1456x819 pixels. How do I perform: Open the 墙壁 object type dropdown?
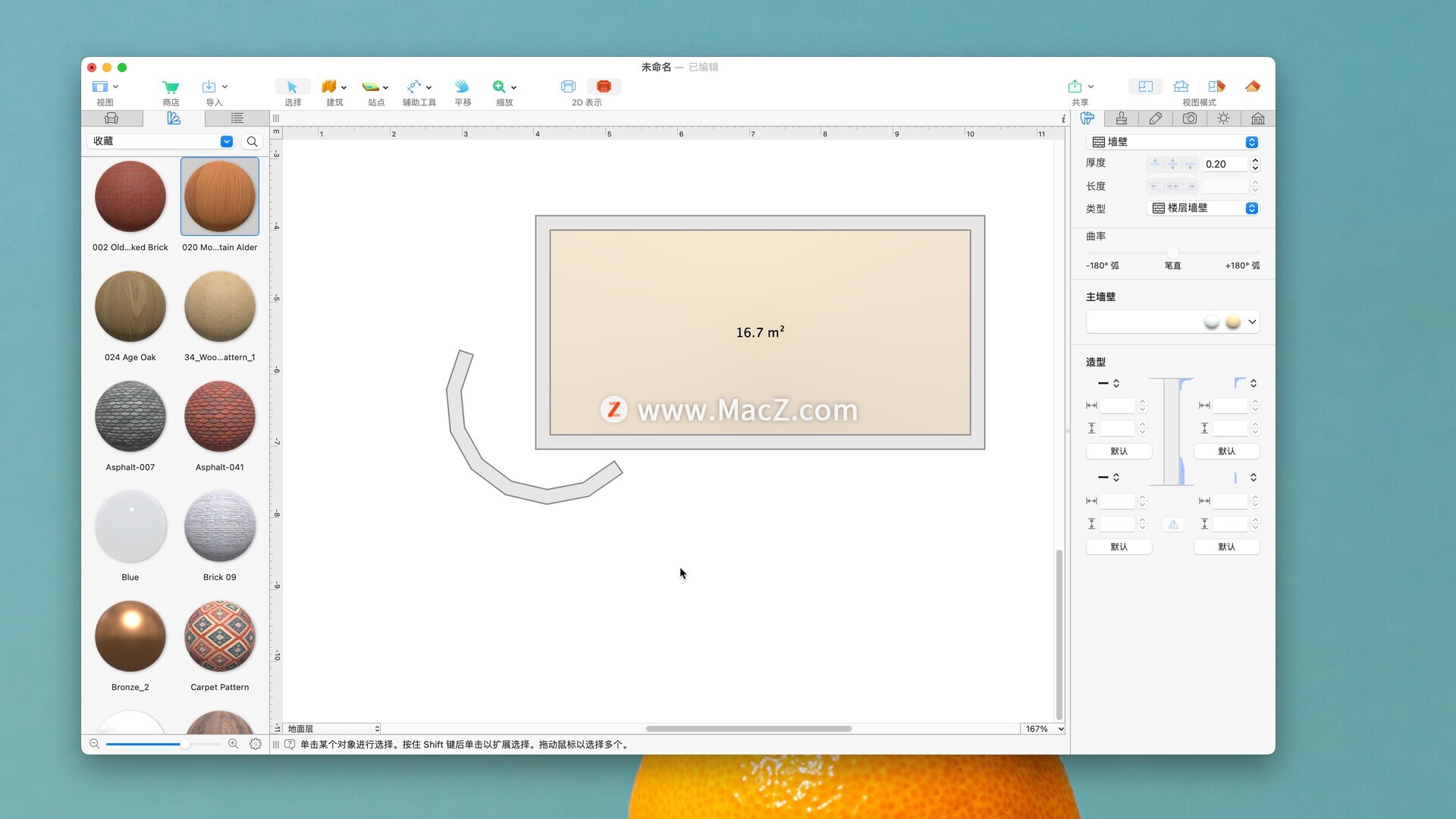tap(1173, 142)
